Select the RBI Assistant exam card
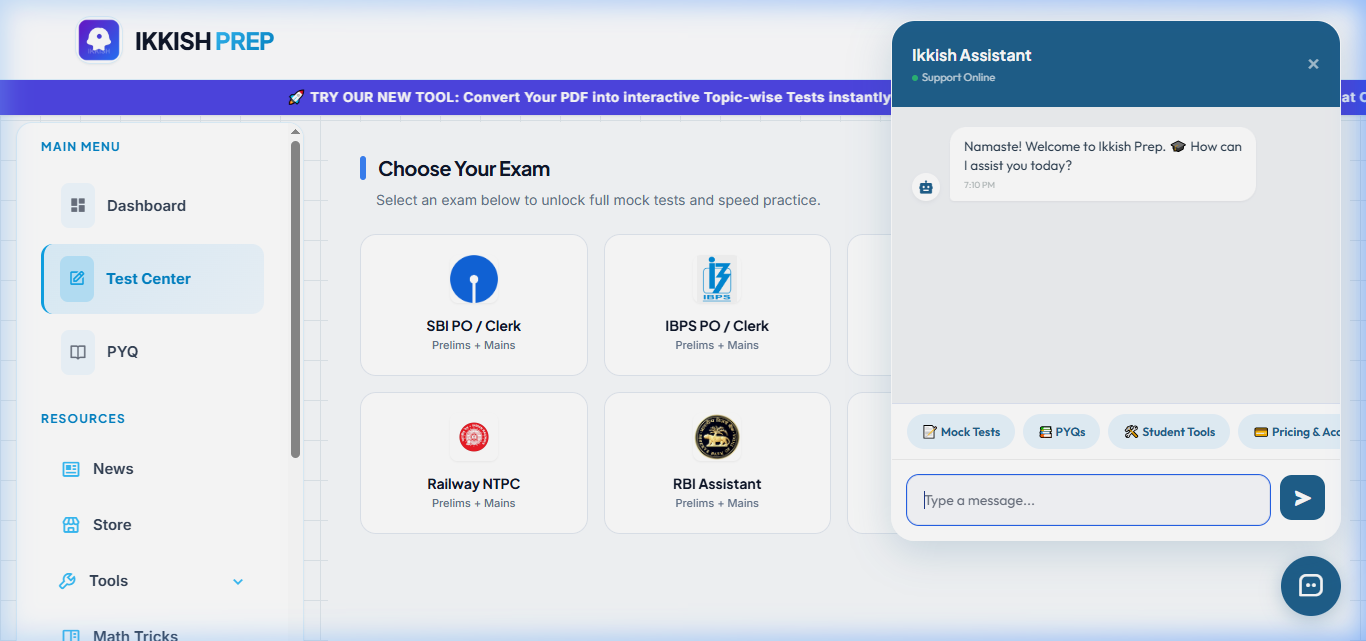This screenshot has height=641, width=1366. pyautogui.click(x=717, y=463)
